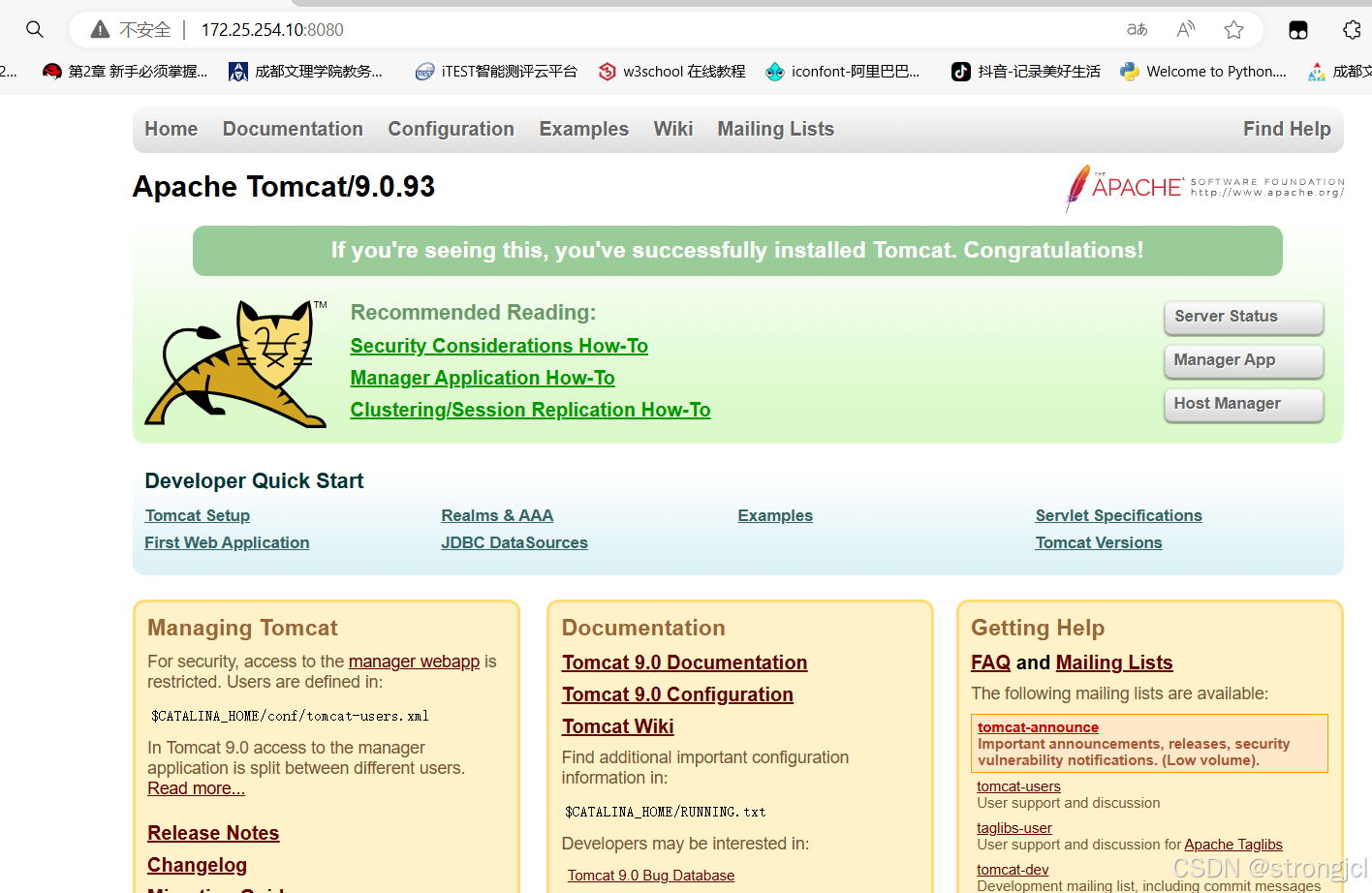1372x893 pixels.
Task: Open the Tomcat Setup link
Action: (198, 515)
